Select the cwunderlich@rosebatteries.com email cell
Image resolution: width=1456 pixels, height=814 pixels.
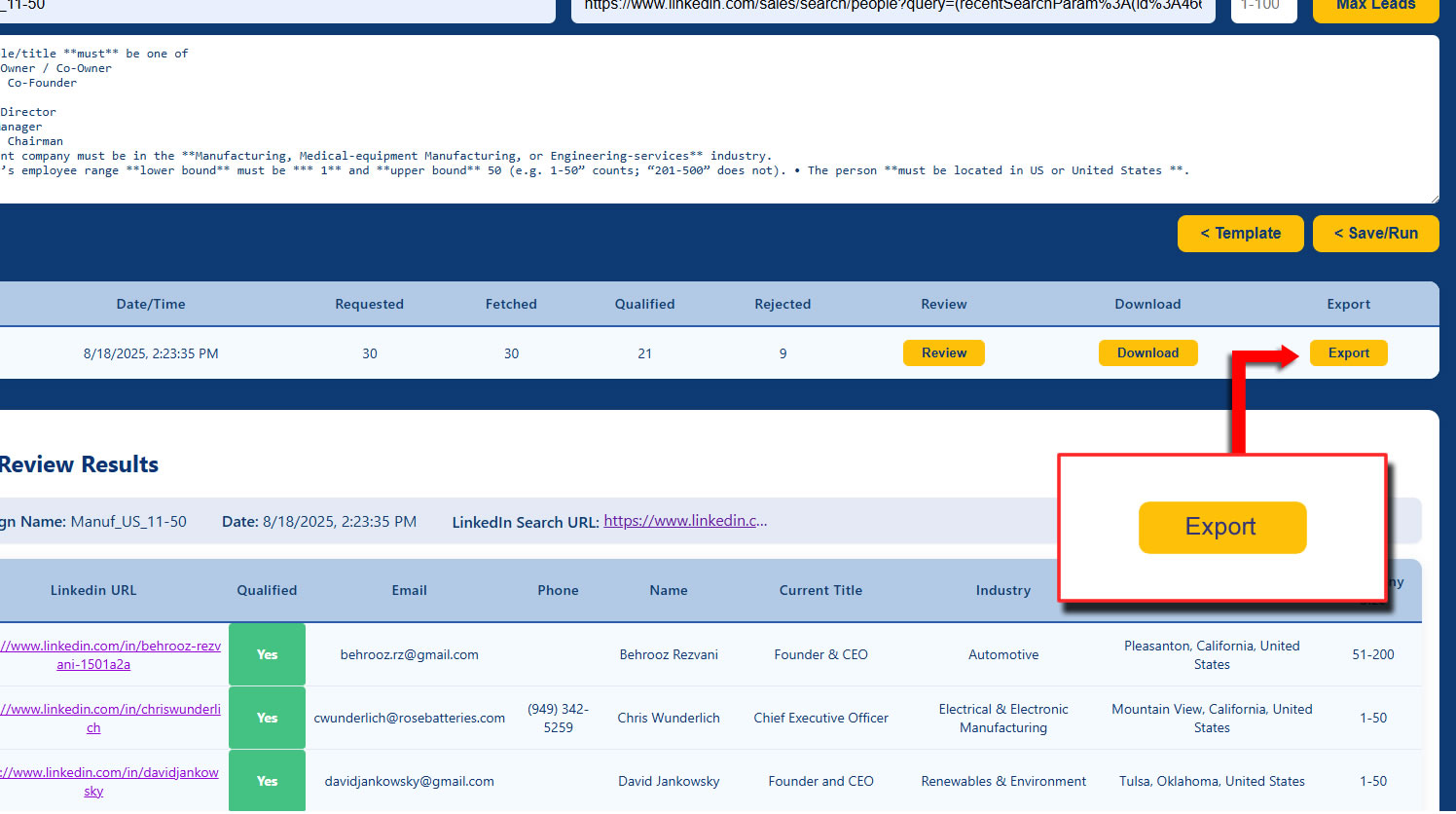pyautogui.click(x=409, y=718)
